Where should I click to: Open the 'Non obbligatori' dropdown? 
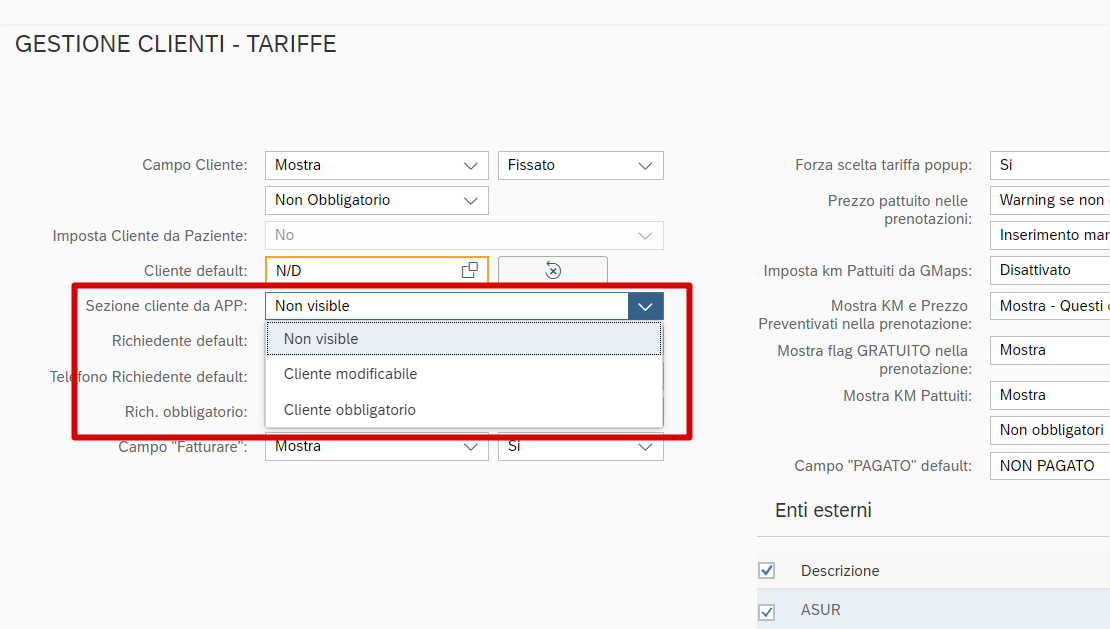coord(1049,430)
